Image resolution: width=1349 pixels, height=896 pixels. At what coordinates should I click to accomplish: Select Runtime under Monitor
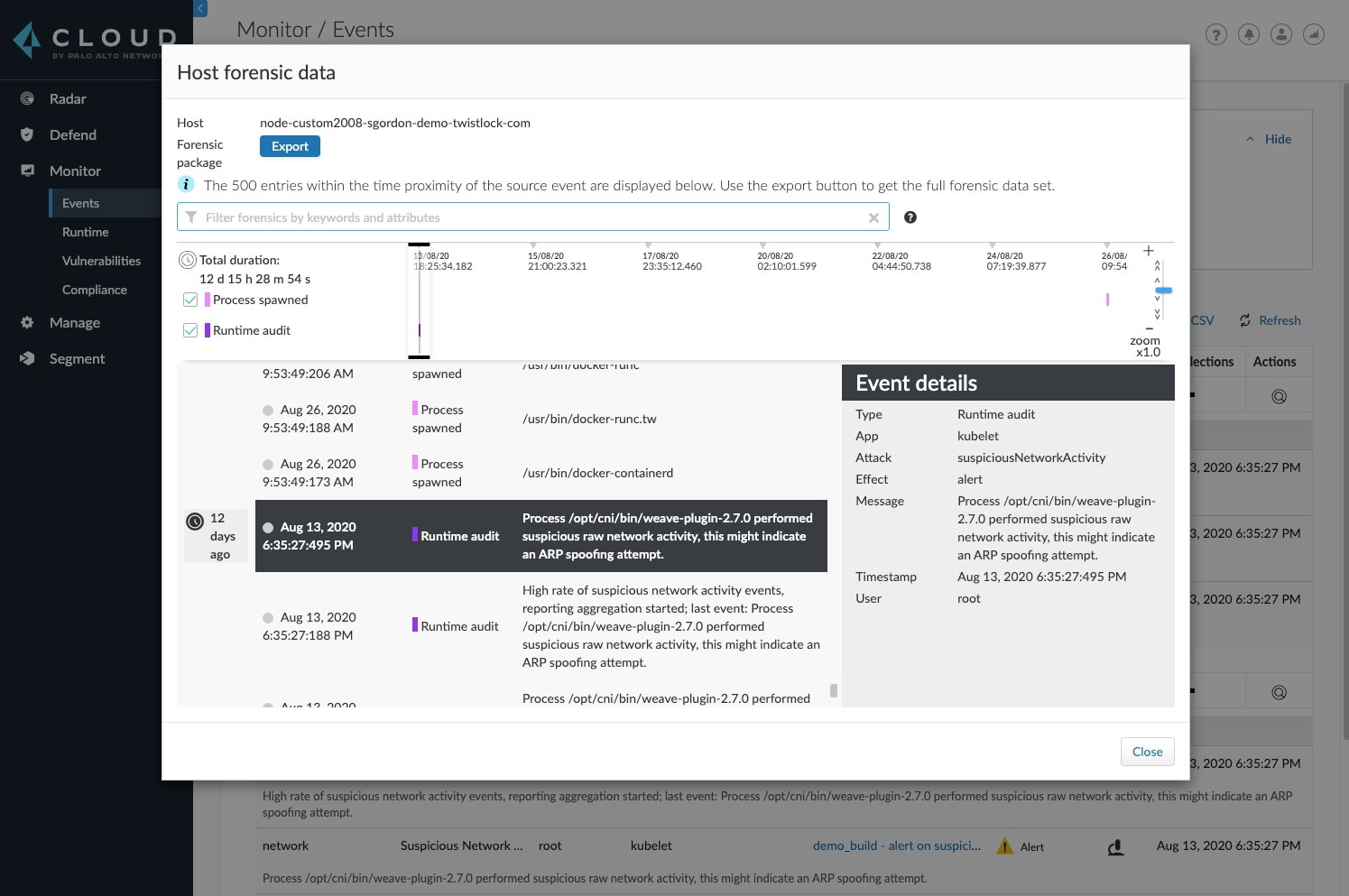(x=86, y=232)
